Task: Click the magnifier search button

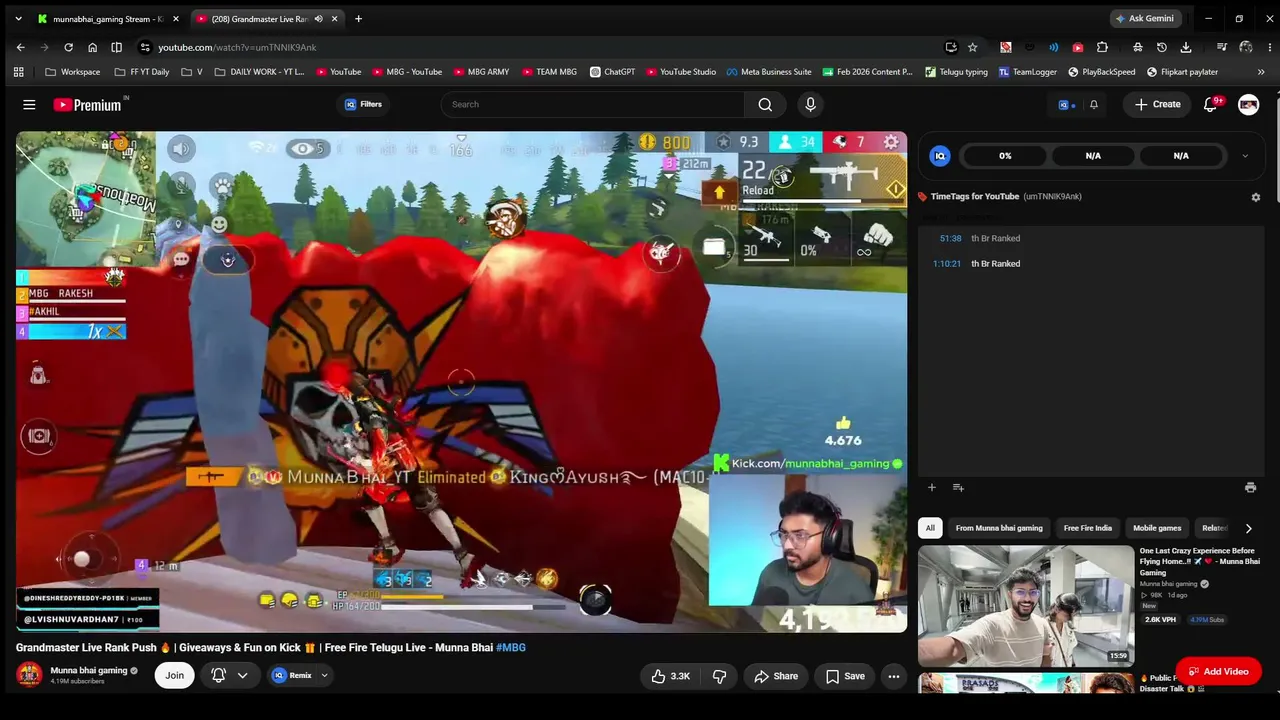Action: tap(765, 104)
